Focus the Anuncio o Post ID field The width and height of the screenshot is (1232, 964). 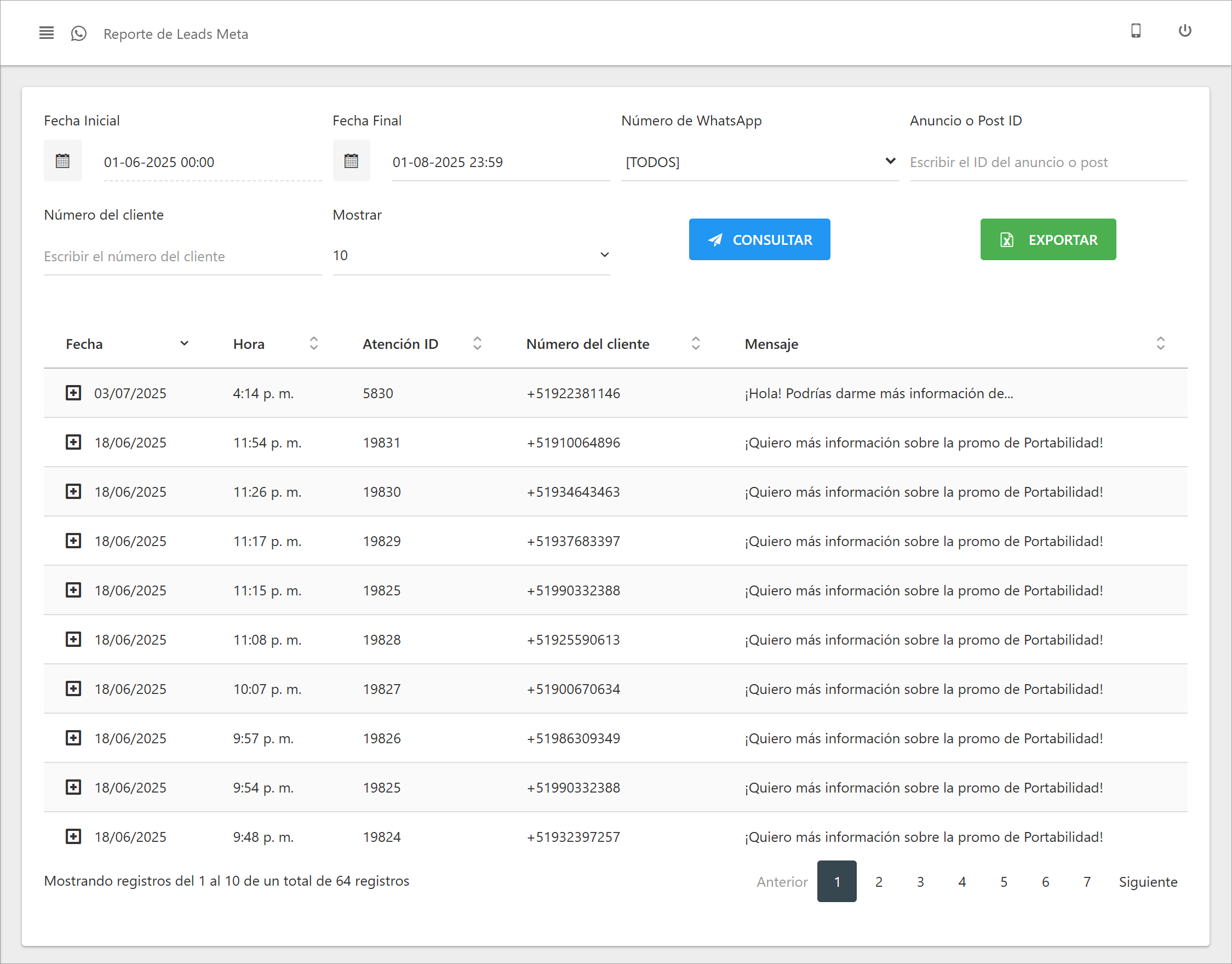click(1047, 163)
